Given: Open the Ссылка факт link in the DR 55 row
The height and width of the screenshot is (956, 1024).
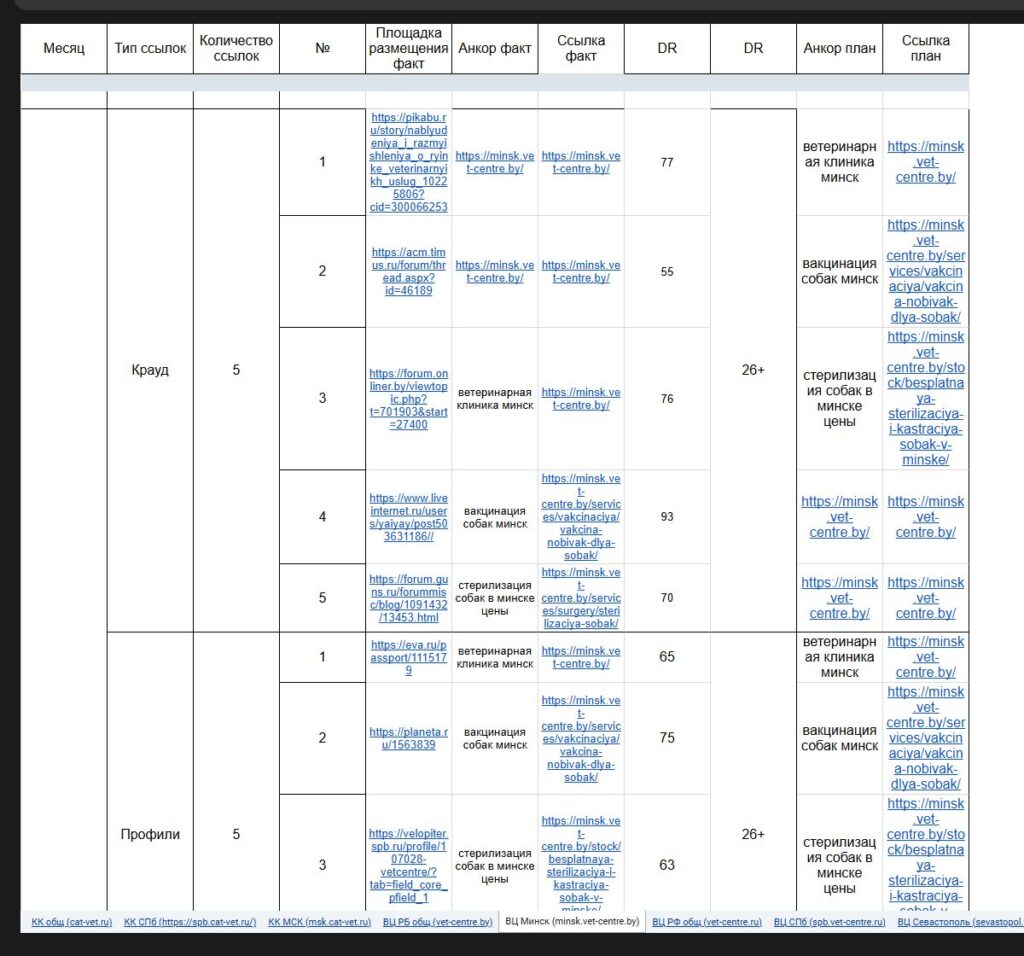Looking at the screenshot, I should (581, 271).
